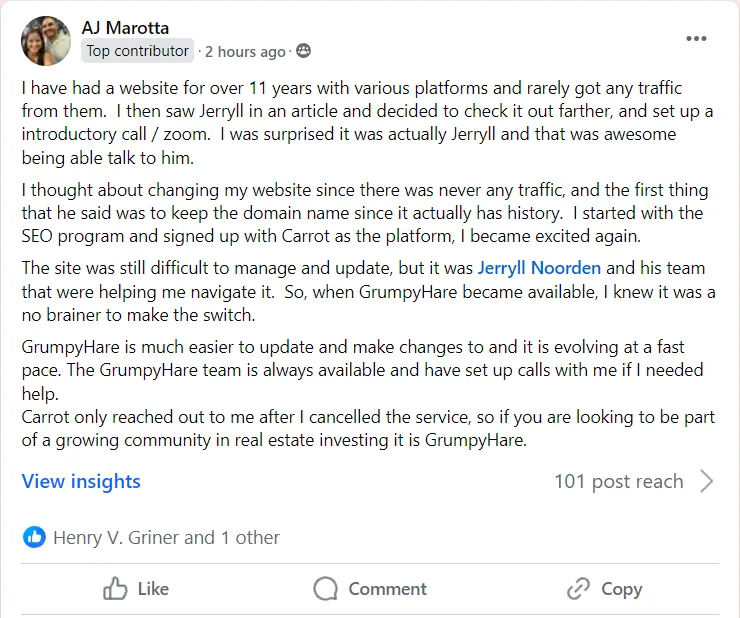Open the Jerryll Noorden tagged profile link
740x618 pixels.
pyautogui.click(x=541, y=267)
